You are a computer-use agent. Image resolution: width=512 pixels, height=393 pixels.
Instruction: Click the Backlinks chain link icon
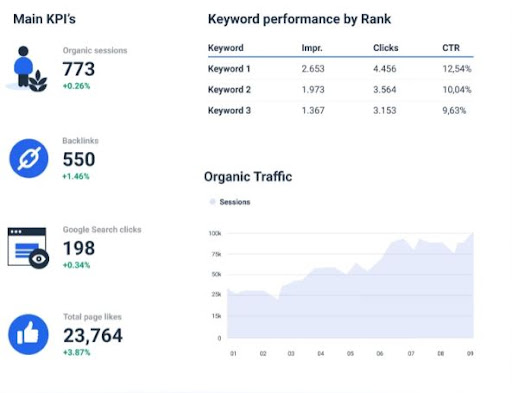29,158
